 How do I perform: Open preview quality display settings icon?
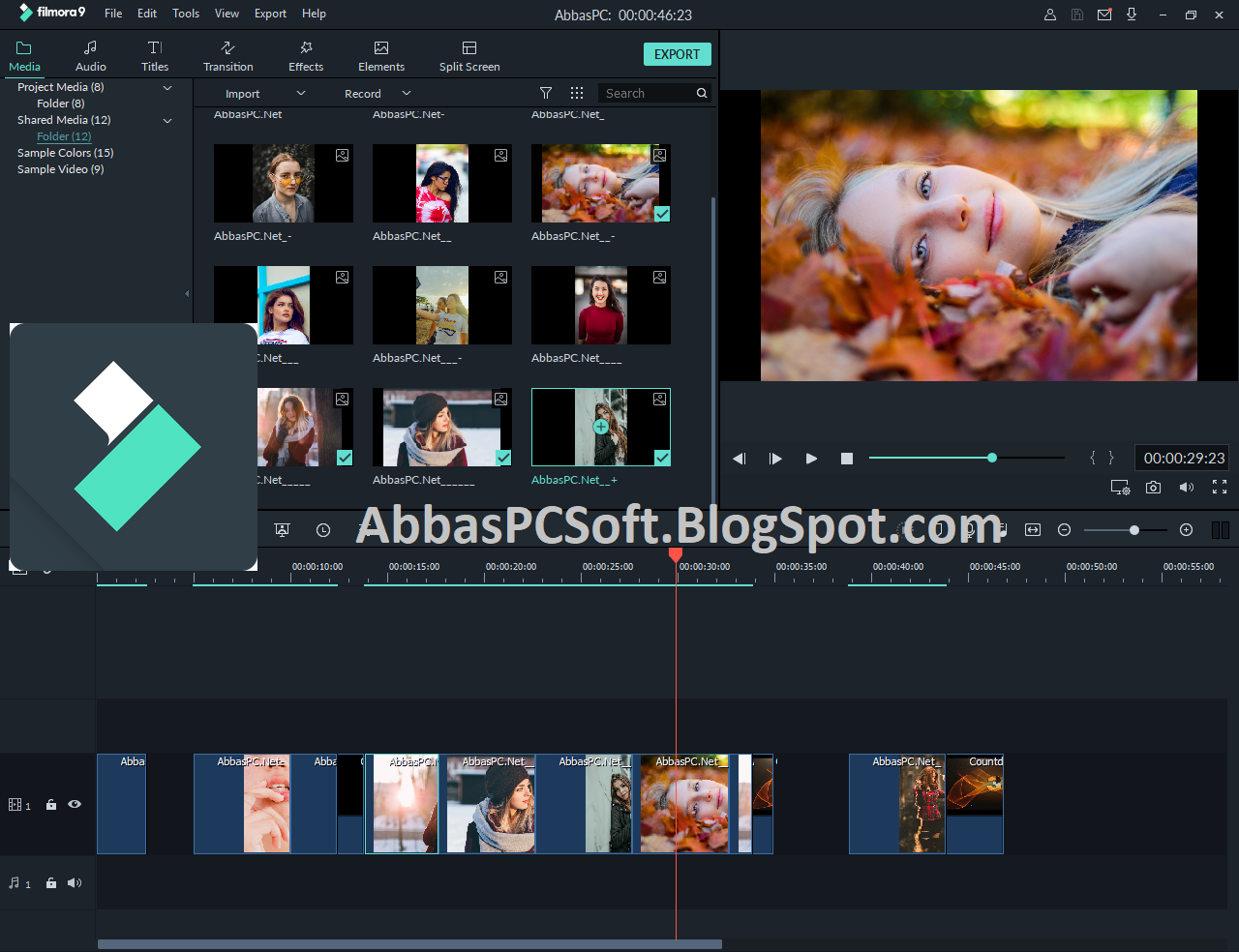pos(1120,487)
